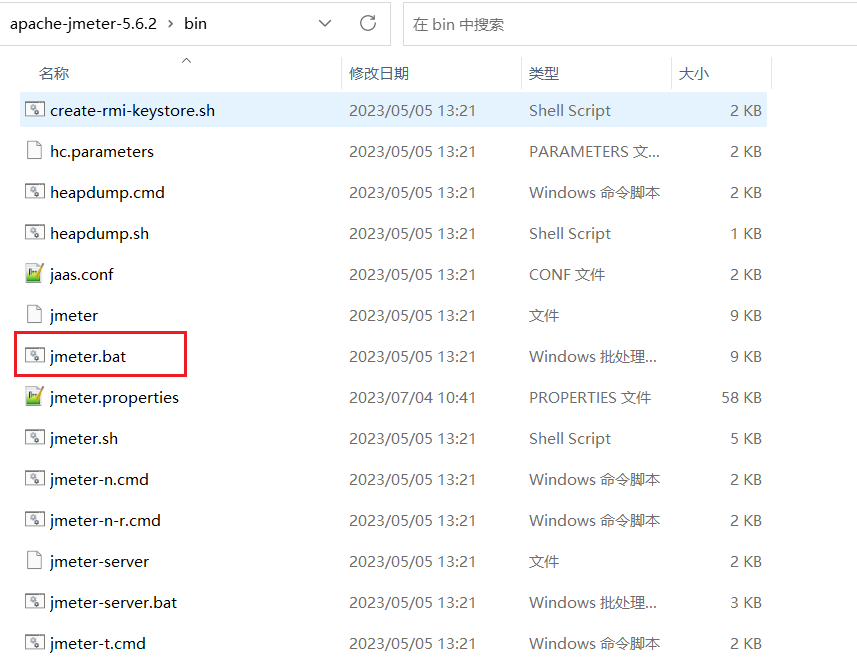
Task: Select the jmeter.properties file name
Action: click(x=114, y=398)
